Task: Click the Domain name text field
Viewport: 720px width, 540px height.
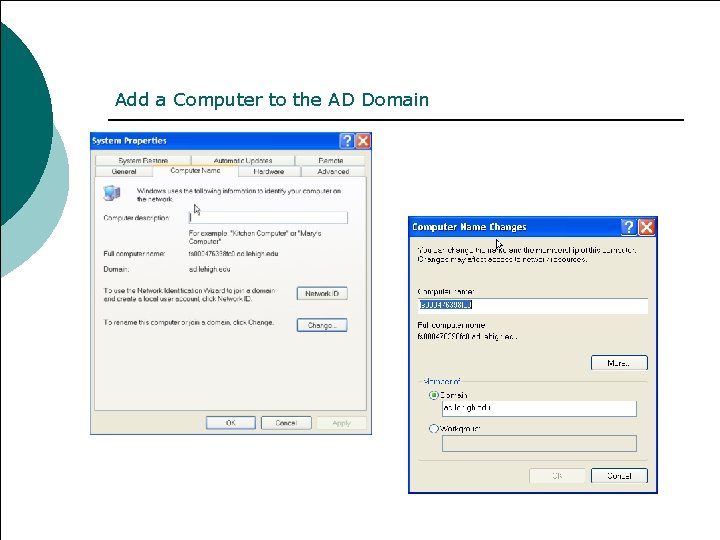Action: point(539,408)
